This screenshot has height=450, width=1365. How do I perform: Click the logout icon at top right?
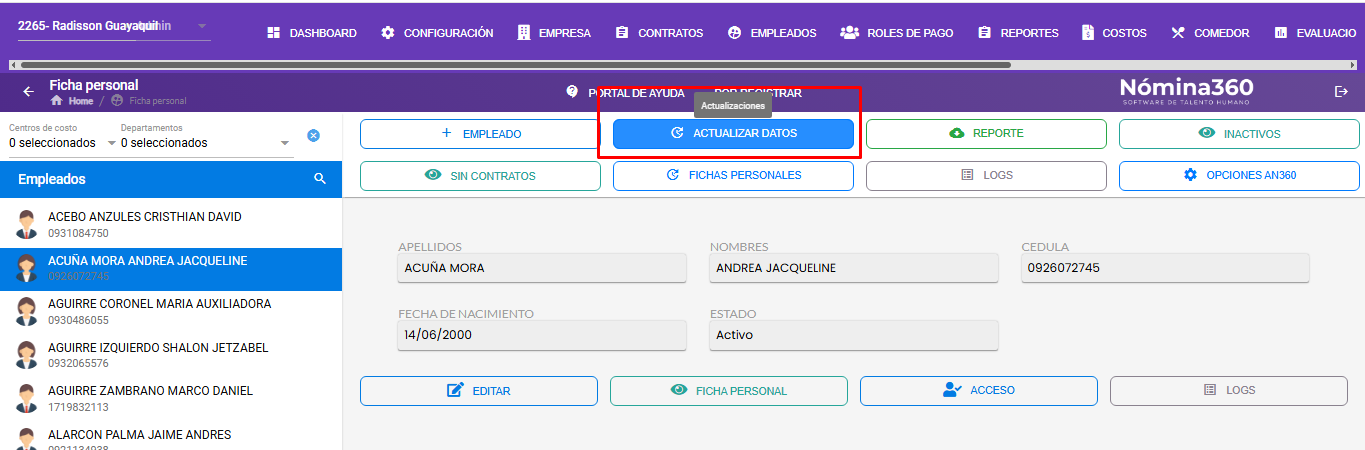(1341, 91)
